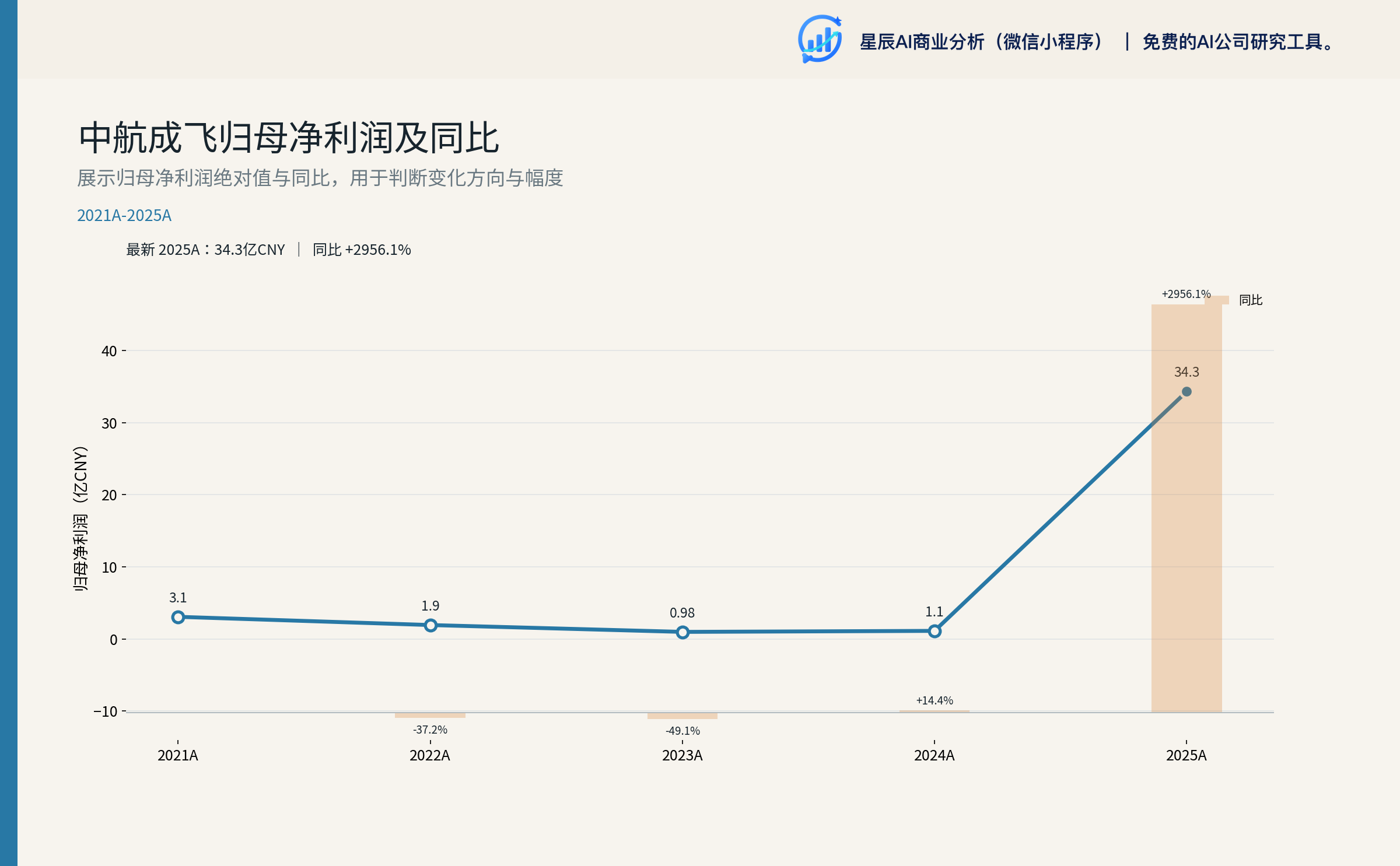Click the 最新 2025A：34.3亿CNY summary text
The image size is (1400, 866).
pos(205,250)
